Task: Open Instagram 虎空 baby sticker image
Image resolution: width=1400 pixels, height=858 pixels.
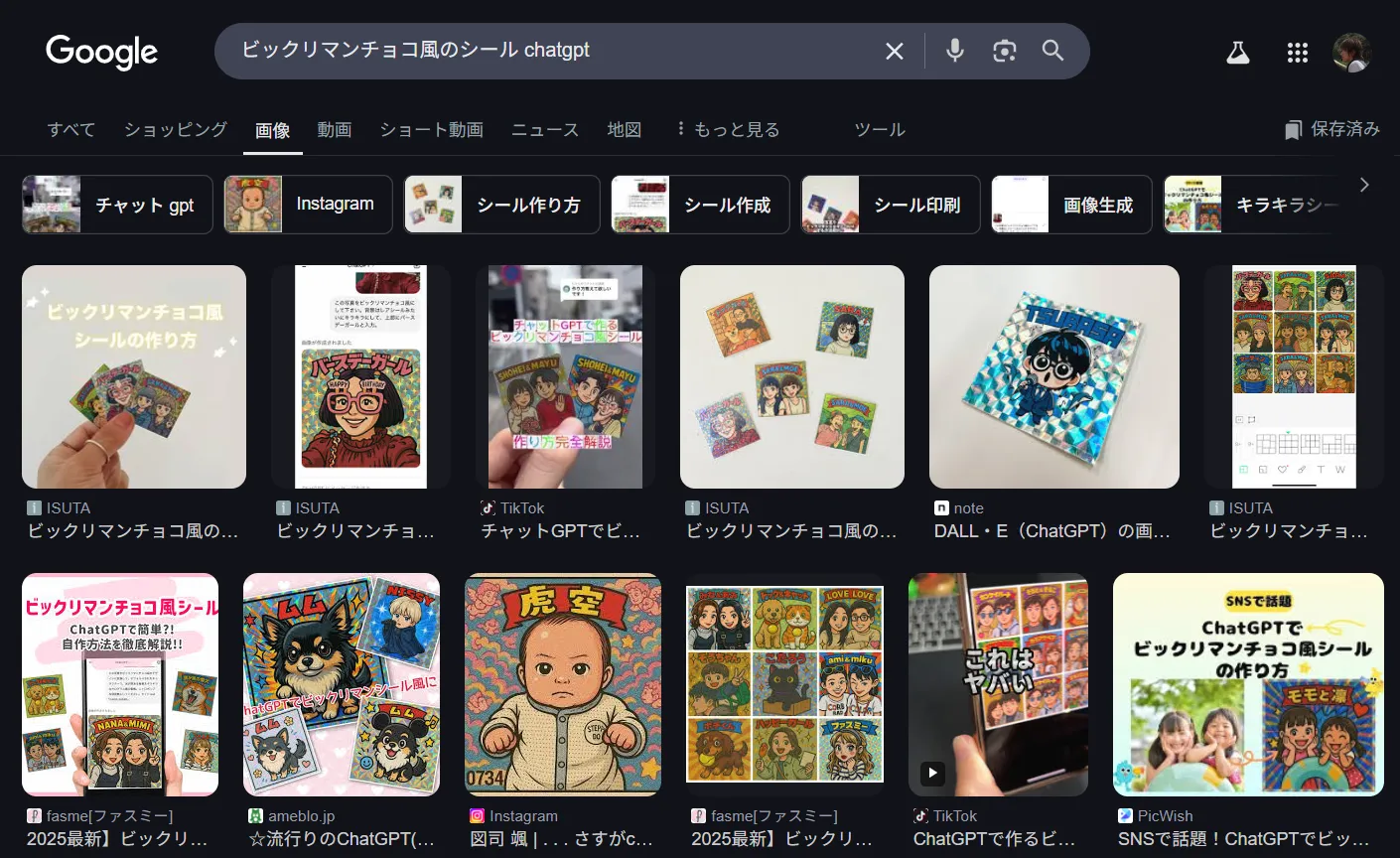Action: [x=563, y=684]
